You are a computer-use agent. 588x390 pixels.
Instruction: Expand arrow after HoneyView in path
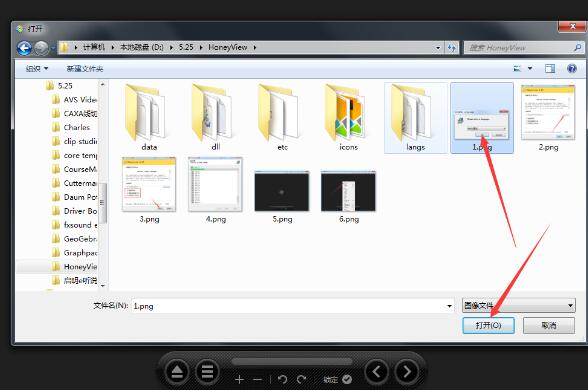[x=255, y=47]
